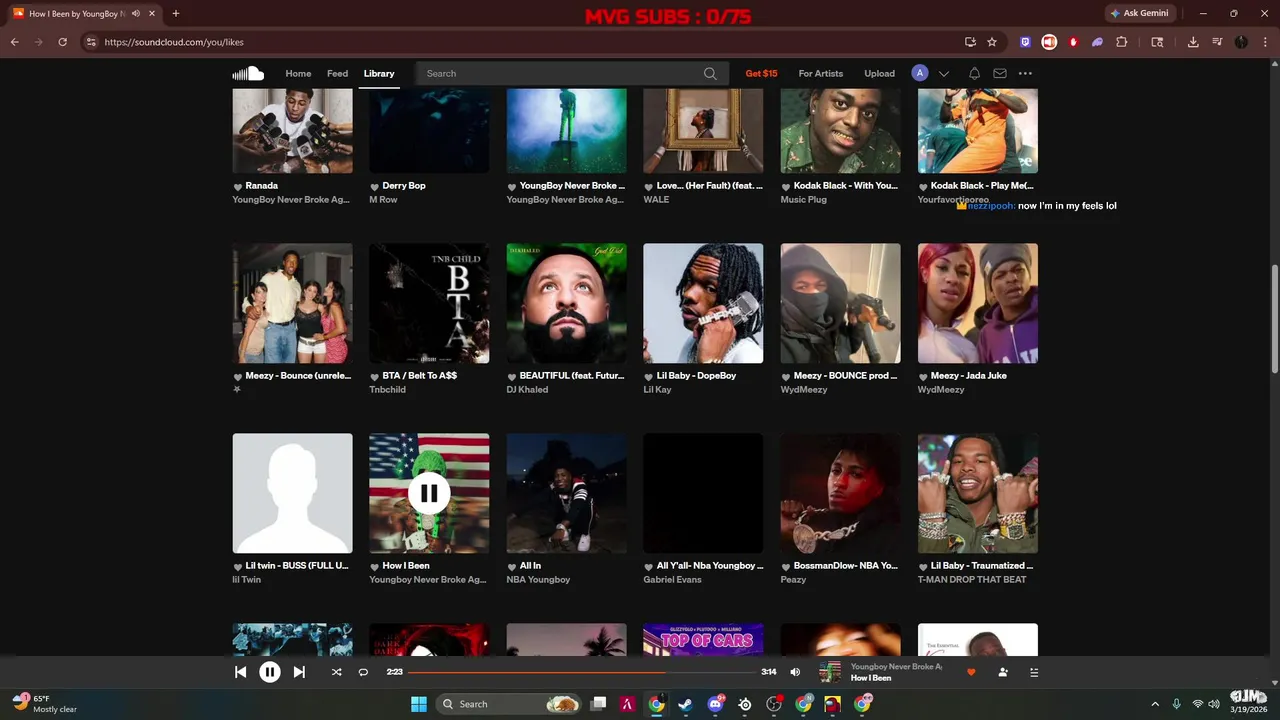Unlike current track with orange heart
The height and width of the screenshot is (720, 1280).
tap(971, 672)
